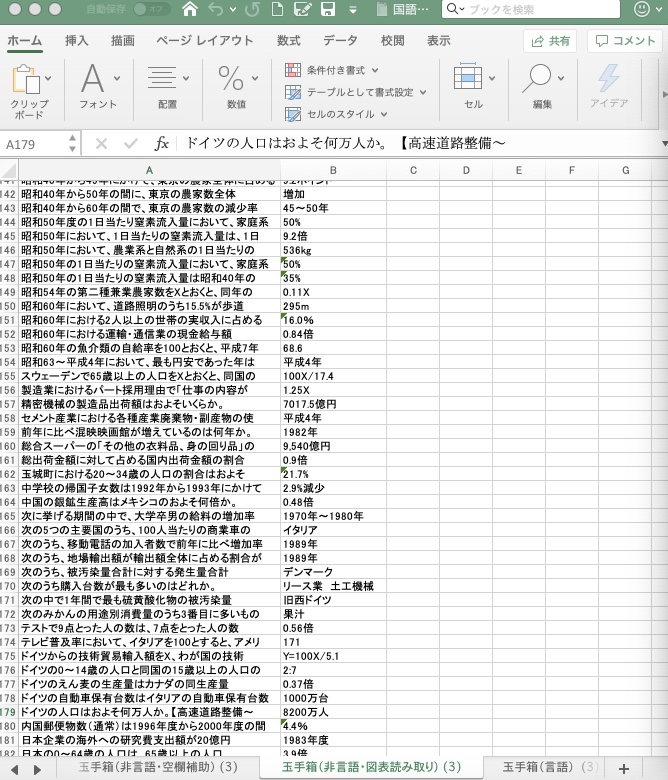Click the Undo arrow icon
The height and width of the screenshot is (780, 668).
[x=215, y=9]
